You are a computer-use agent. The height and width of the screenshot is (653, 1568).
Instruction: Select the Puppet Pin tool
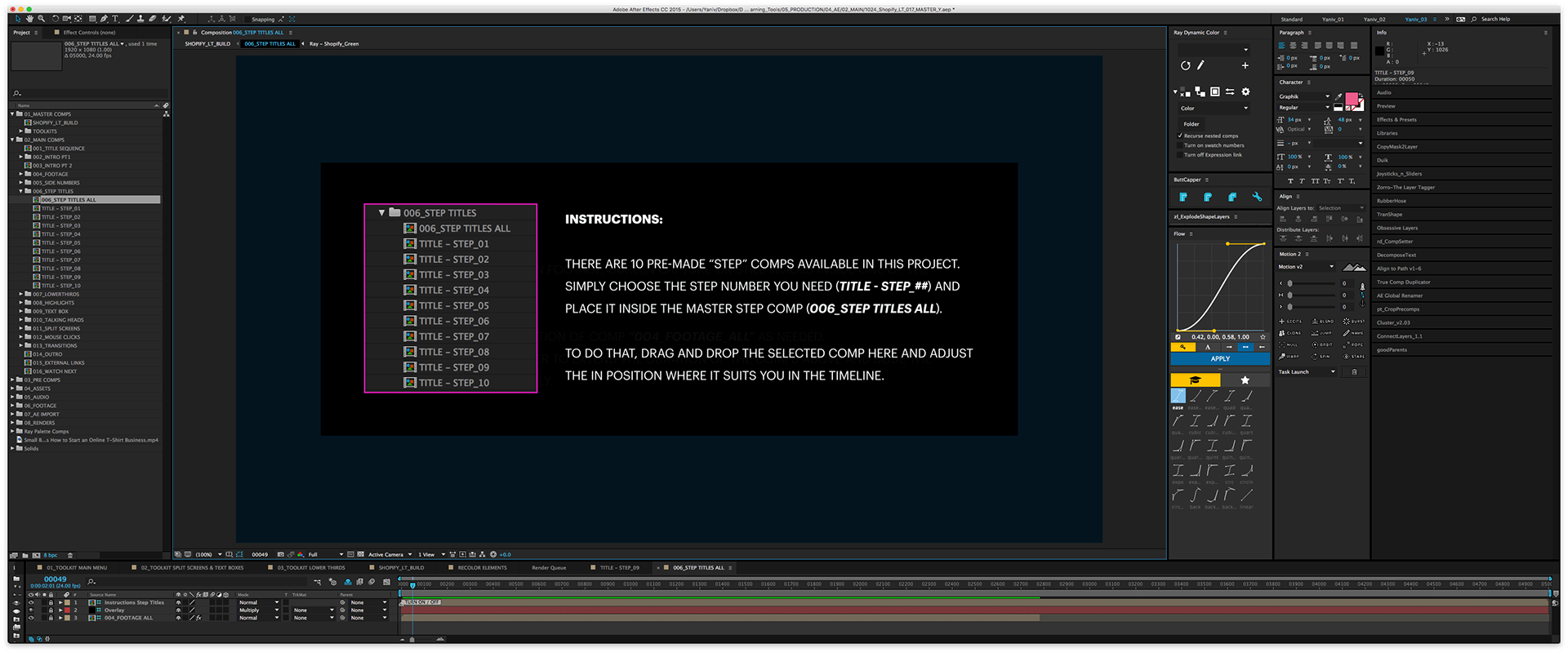pos(180,19)
